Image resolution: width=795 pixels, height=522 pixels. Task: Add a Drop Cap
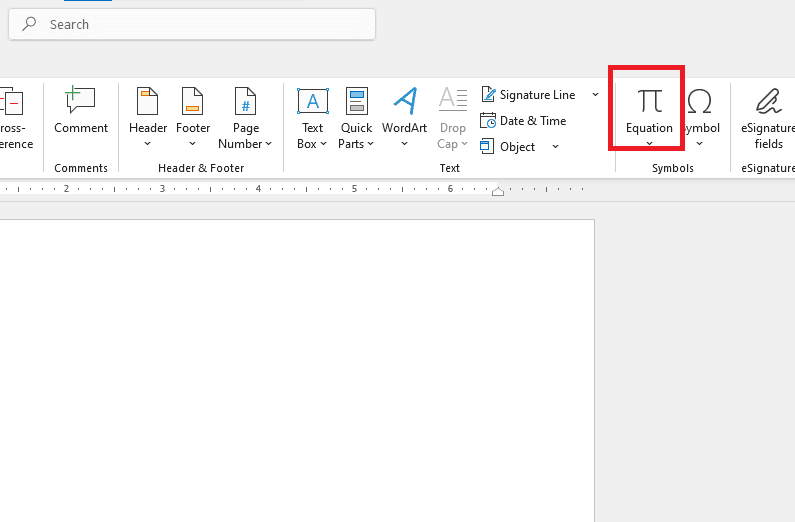(452, 118)
